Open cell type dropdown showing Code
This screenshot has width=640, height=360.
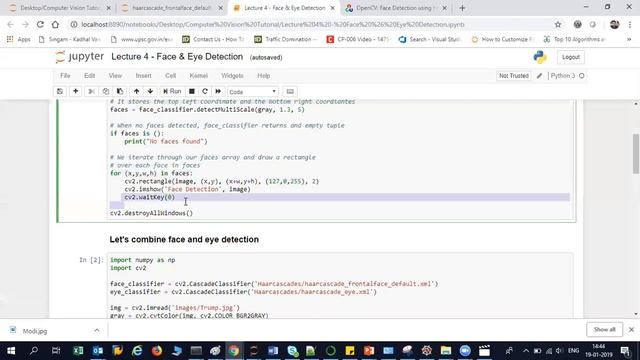tap(253, 92)
